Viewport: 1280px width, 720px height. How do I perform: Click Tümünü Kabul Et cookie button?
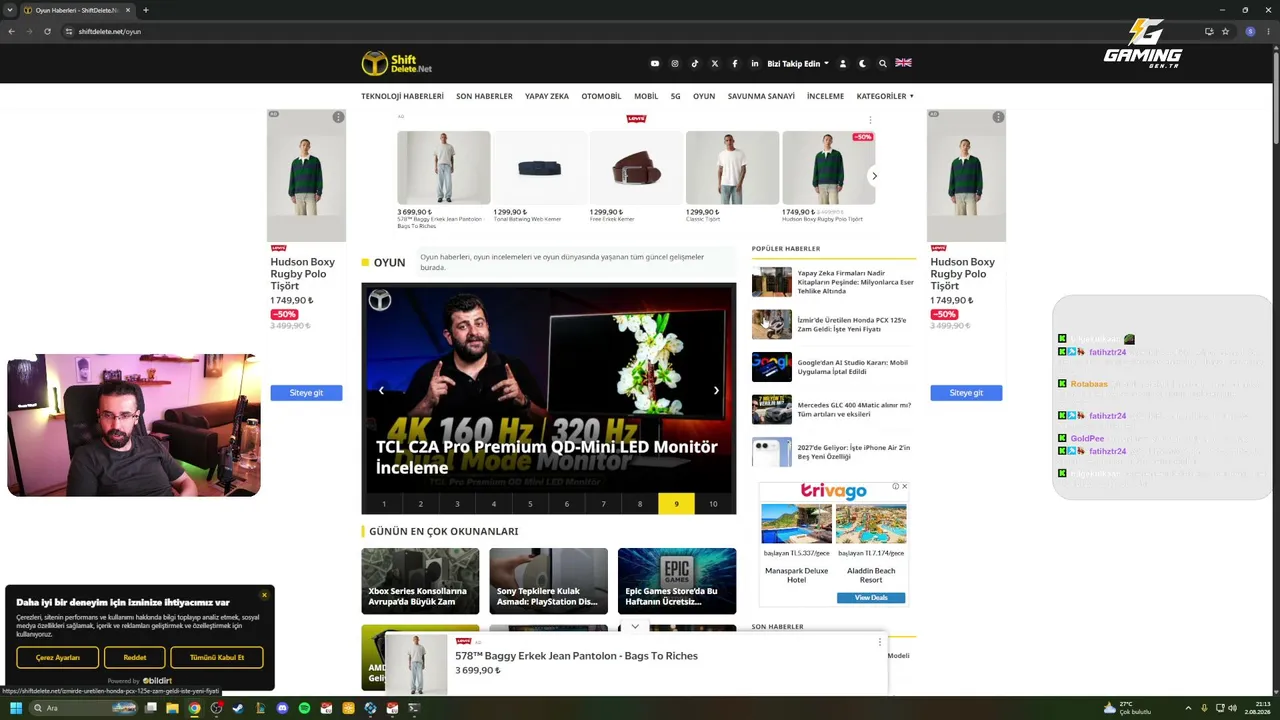pyautogui.click(x=217, y=657)
